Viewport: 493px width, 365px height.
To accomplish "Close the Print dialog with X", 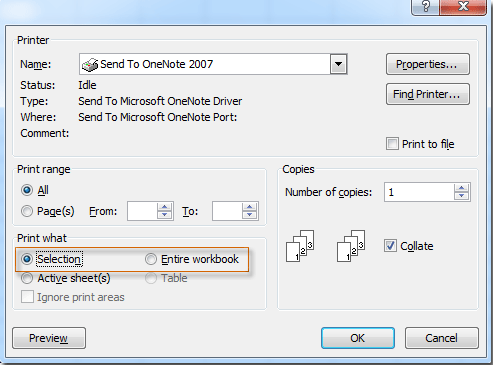I will pyautogui.click(x=463, y=6).
